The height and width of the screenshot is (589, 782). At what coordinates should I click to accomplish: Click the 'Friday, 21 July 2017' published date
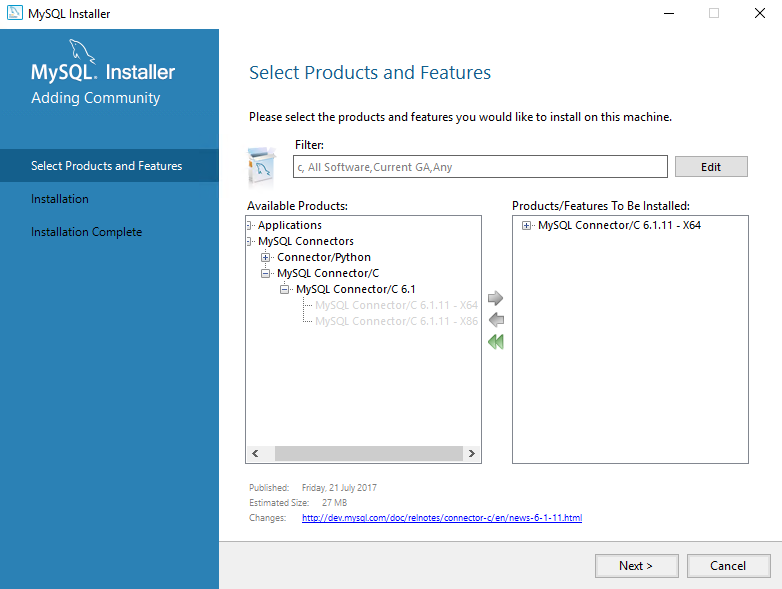[339, 488]
